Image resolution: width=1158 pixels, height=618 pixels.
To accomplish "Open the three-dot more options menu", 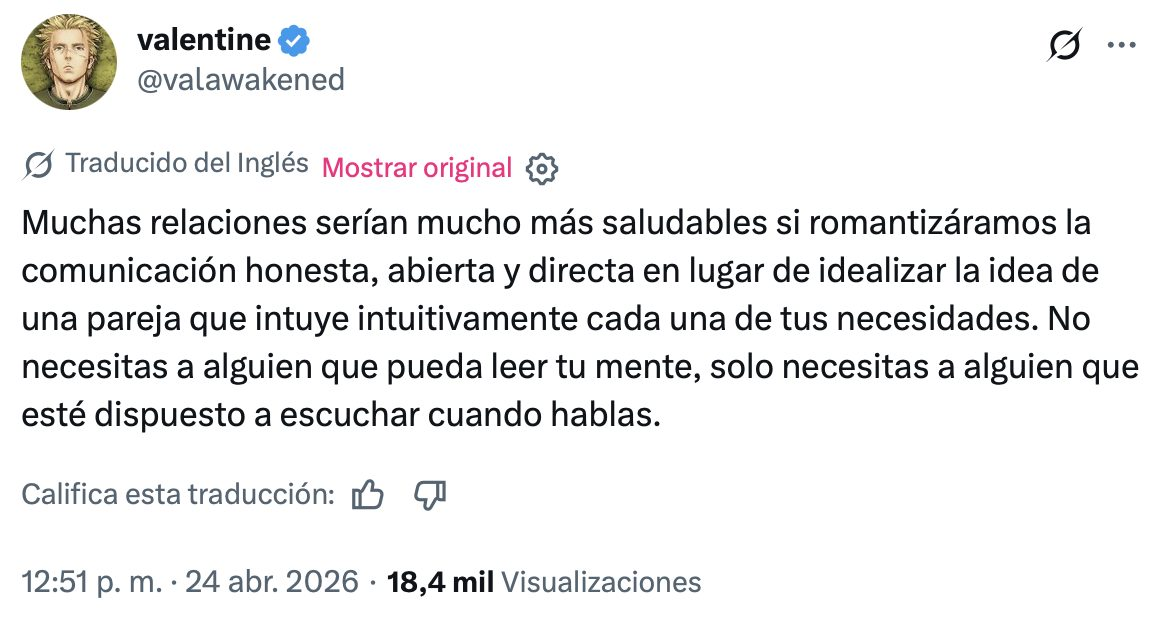I will [x=1121, y=46].
